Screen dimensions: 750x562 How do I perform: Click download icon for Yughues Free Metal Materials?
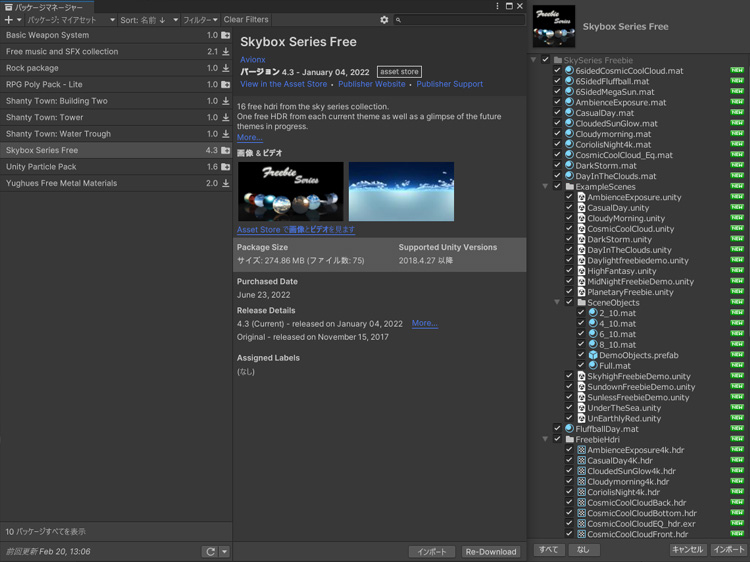(226, 184)
